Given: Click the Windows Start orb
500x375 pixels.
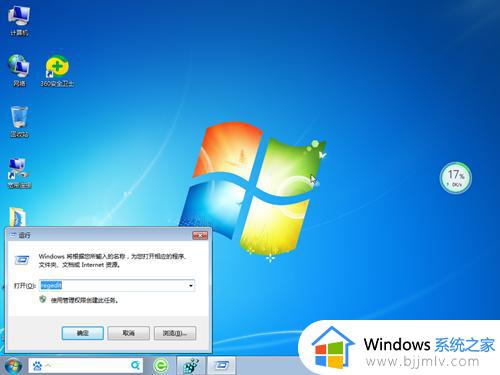Looking at the screenshot, I should [12, 366].
